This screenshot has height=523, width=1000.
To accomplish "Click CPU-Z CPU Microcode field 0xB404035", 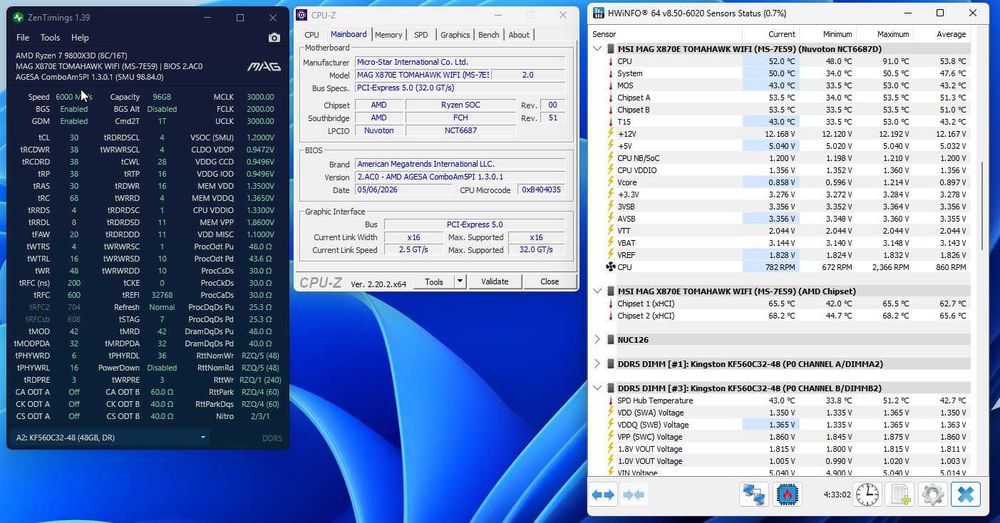I will (x=541, y=190).
